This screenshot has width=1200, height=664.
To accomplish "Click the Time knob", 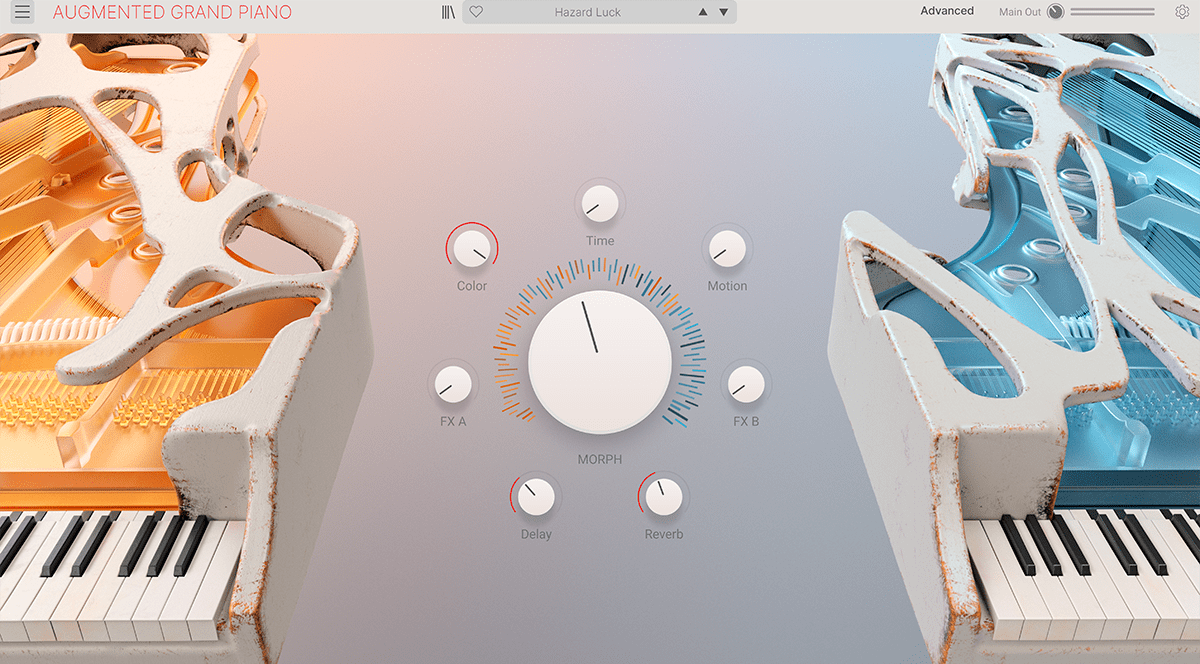I will (600, 204).
